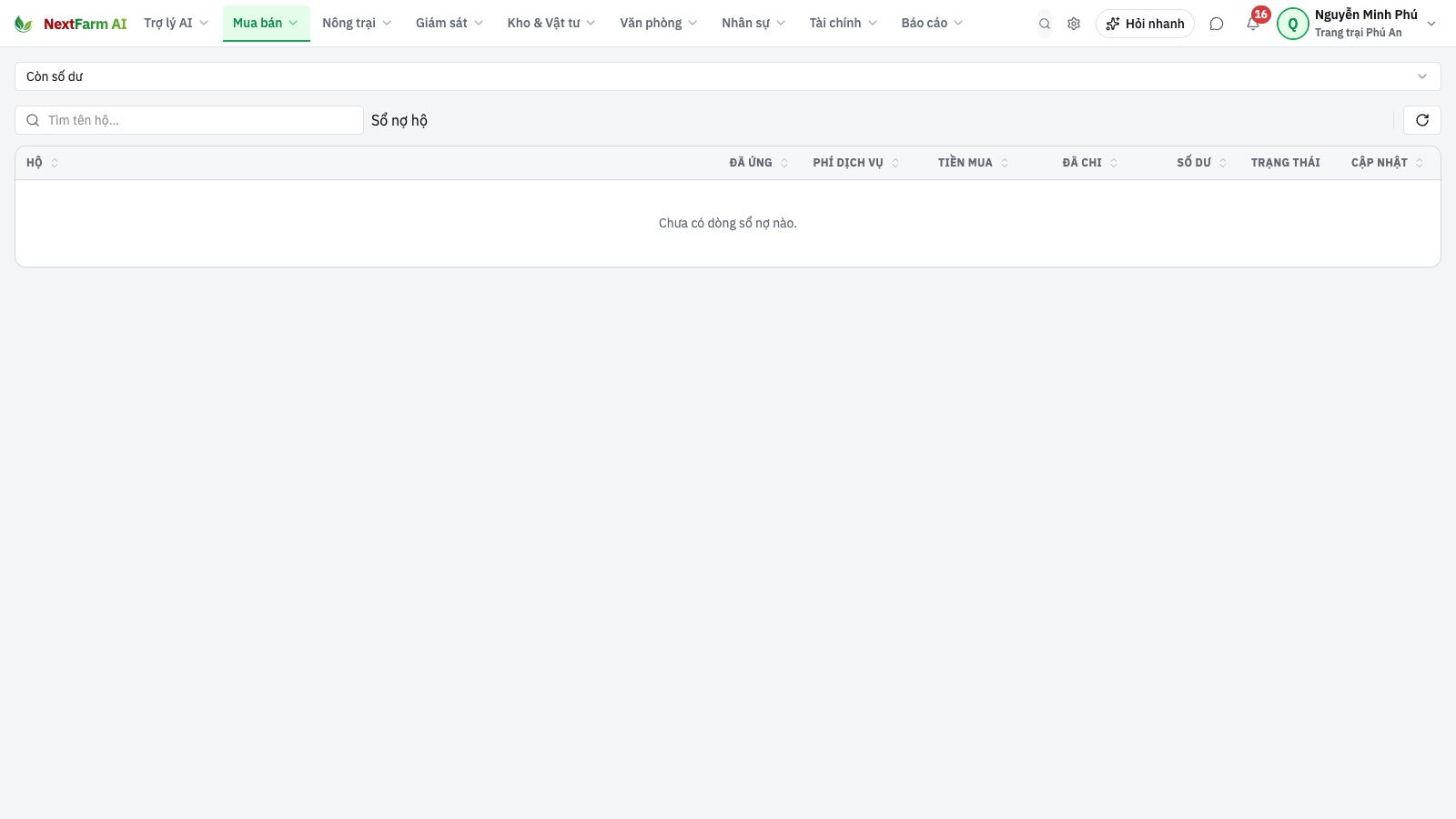Click the user avatar circle

(x=1293, y=25)
